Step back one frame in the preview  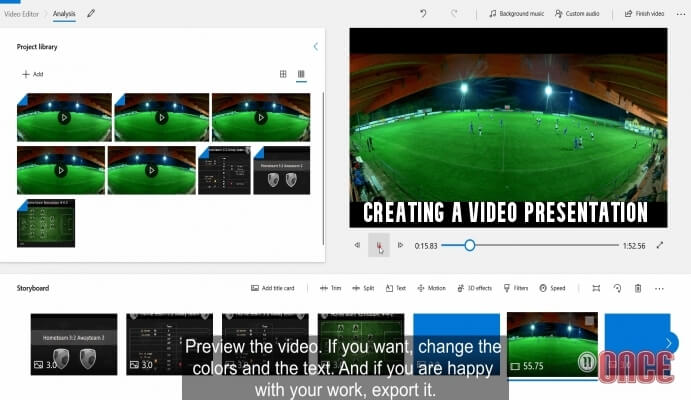coord(357,245)
